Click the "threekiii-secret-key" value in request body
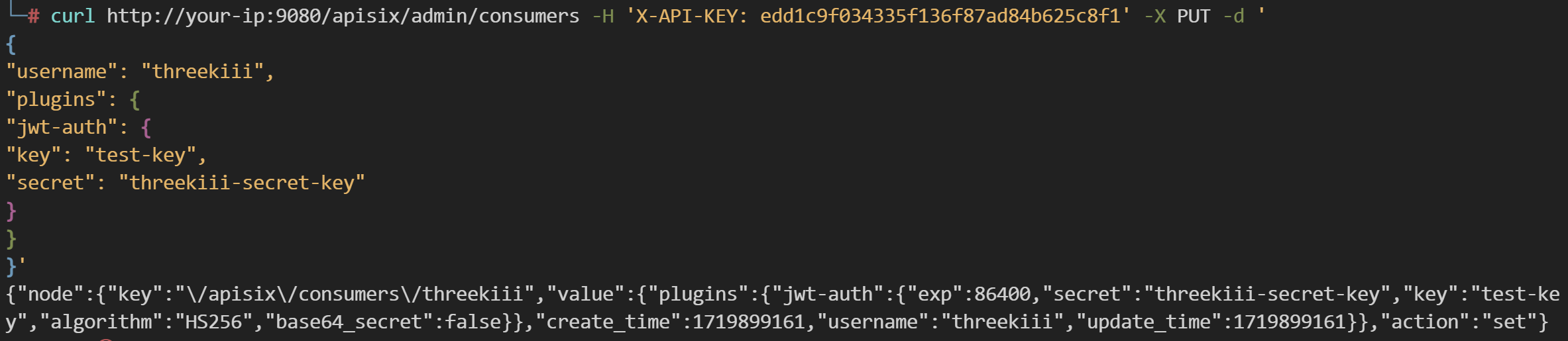Viewport: 1568px width, 341px height. tap(242, 183)
